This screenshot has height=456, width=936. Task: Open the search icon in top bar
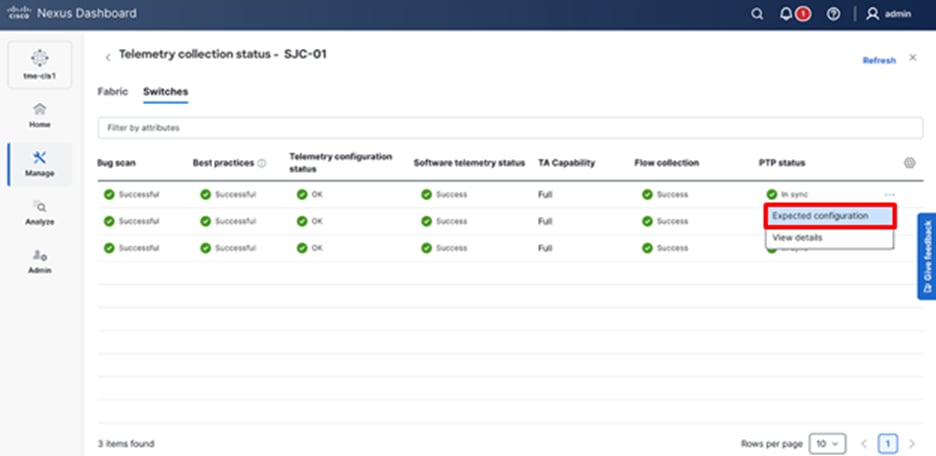[757, 14]
